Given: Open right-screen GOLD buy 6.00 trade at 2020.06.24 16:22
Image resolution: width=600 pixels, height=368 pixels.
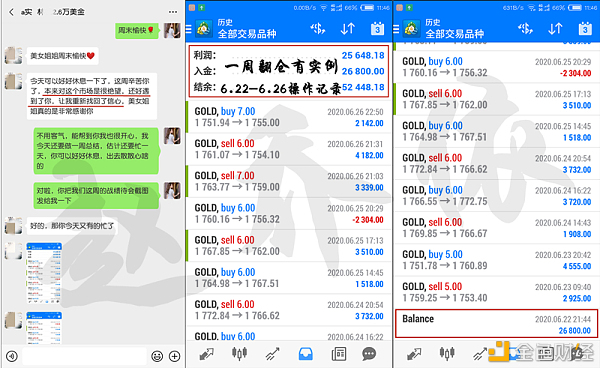Looking at the screenshot, I should click(497, 195).
